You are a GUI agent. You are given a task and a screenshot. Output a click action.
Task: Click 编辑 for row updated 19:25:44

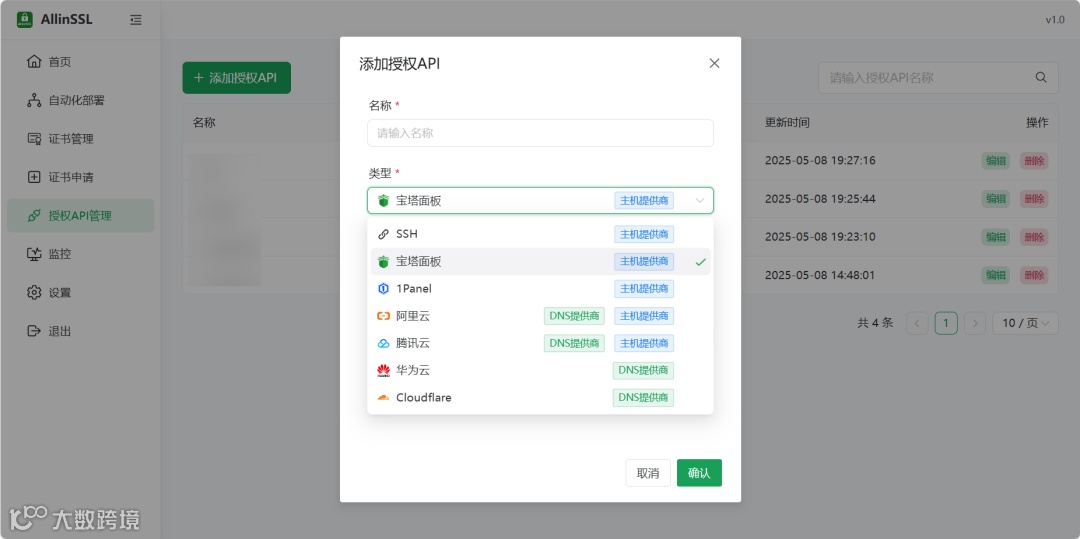pos(995,199)
